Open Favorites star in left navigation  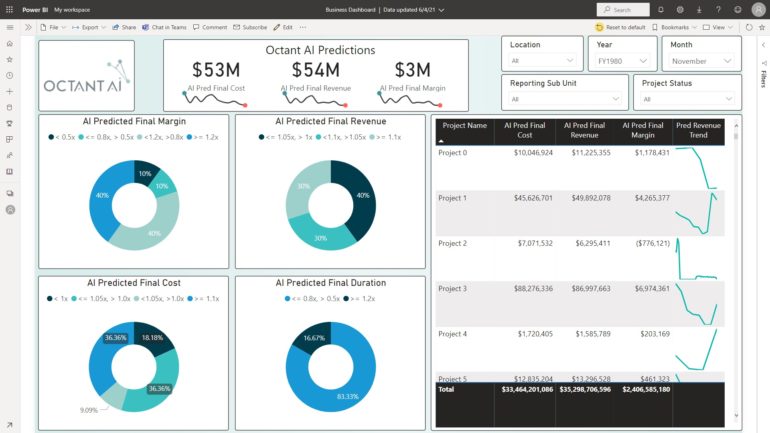[10, 60]
